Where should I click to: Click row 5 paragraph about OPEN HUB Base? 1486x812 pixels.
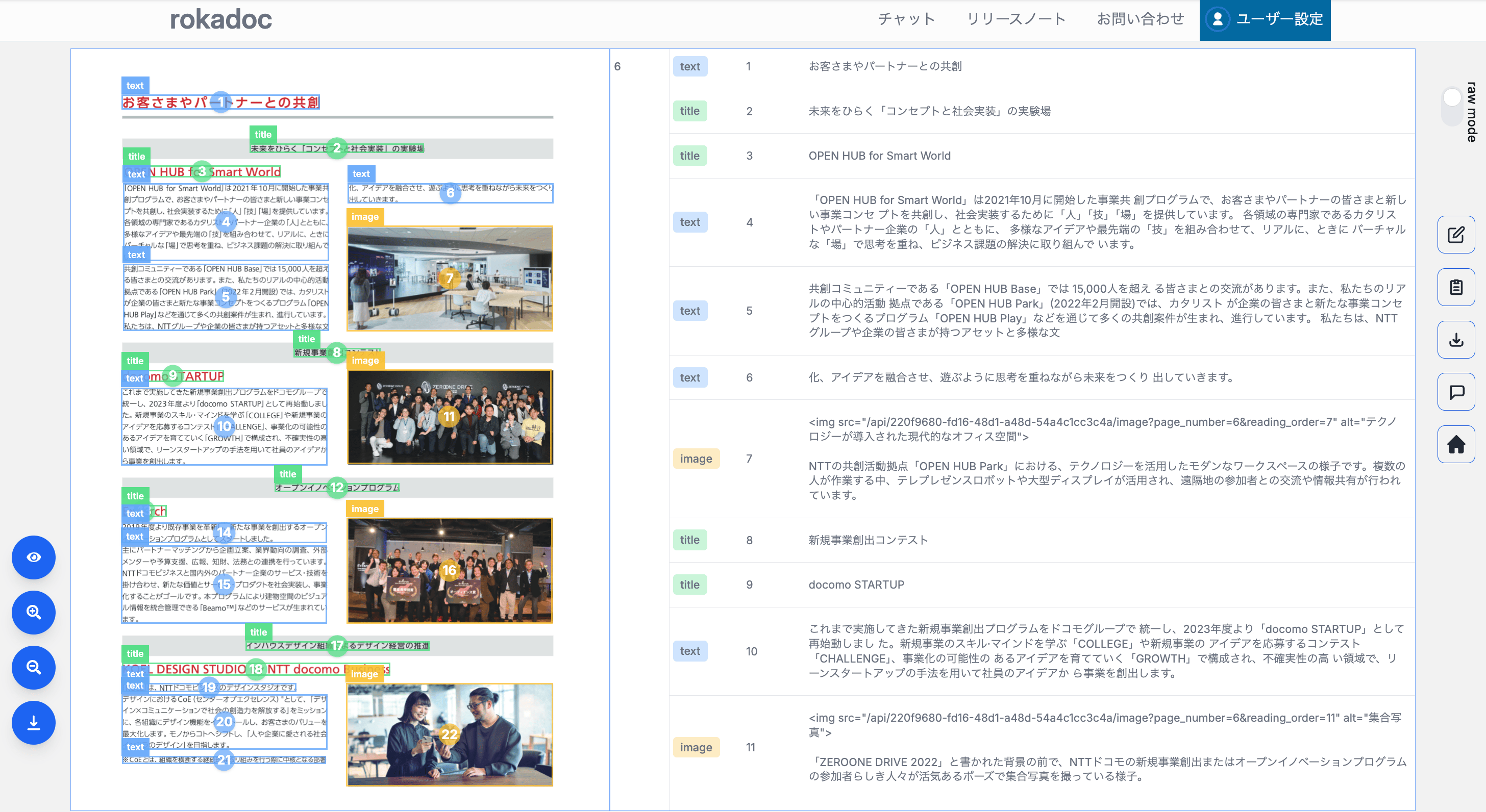(x=1107, y=310)
